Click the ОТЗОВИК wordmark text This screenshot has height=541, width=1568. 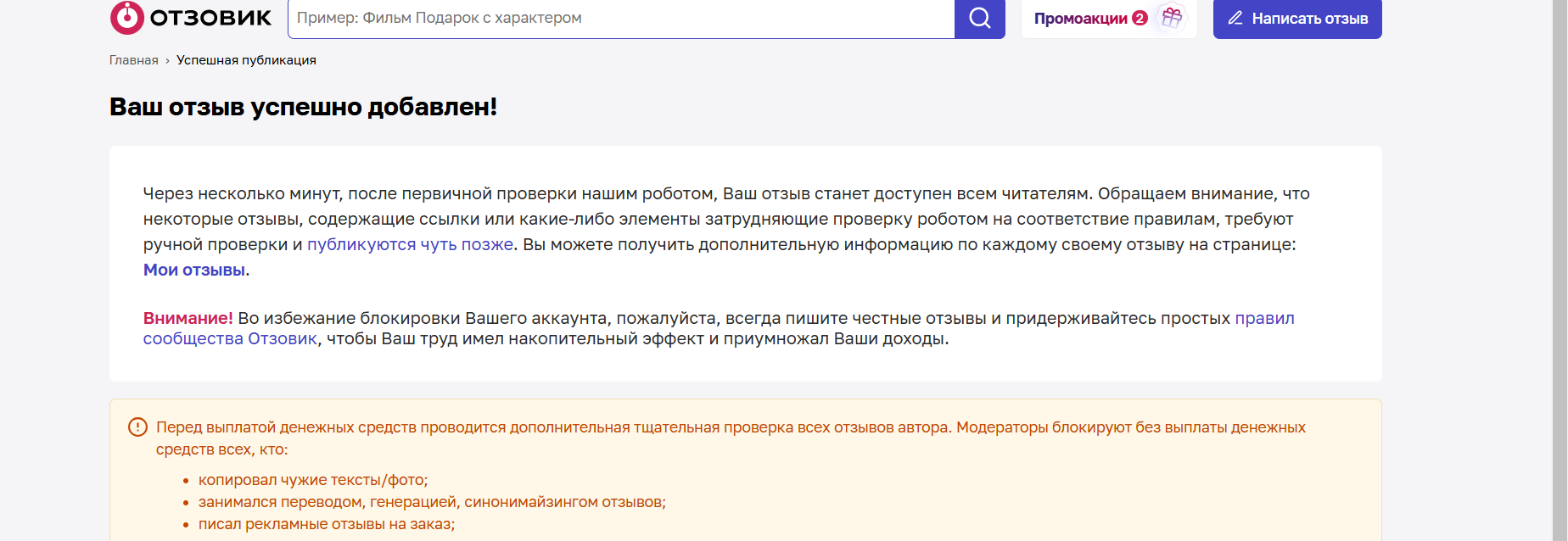click(210, 18)
